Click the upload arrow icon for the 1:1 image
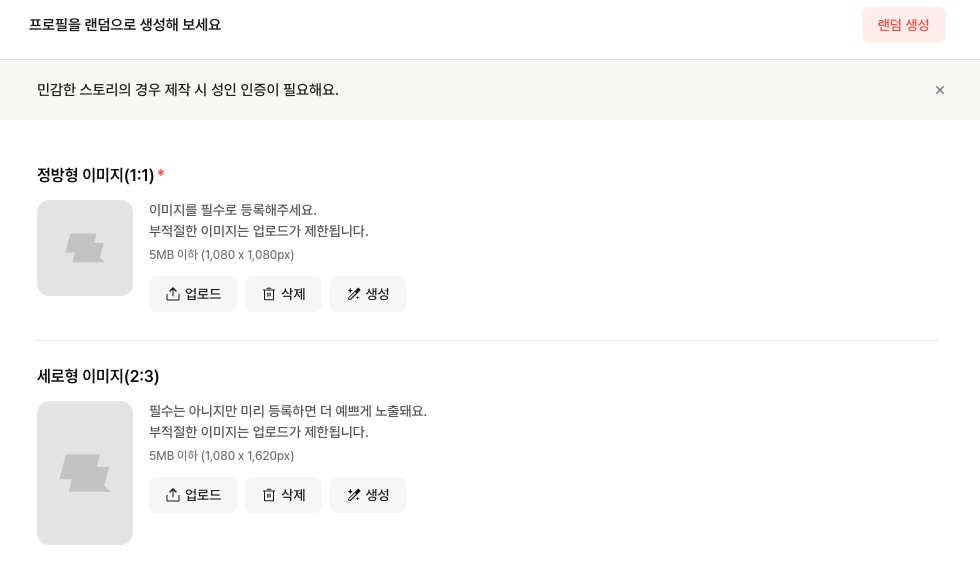The width and height of the screenshot is (980, 561). [172, 294]
